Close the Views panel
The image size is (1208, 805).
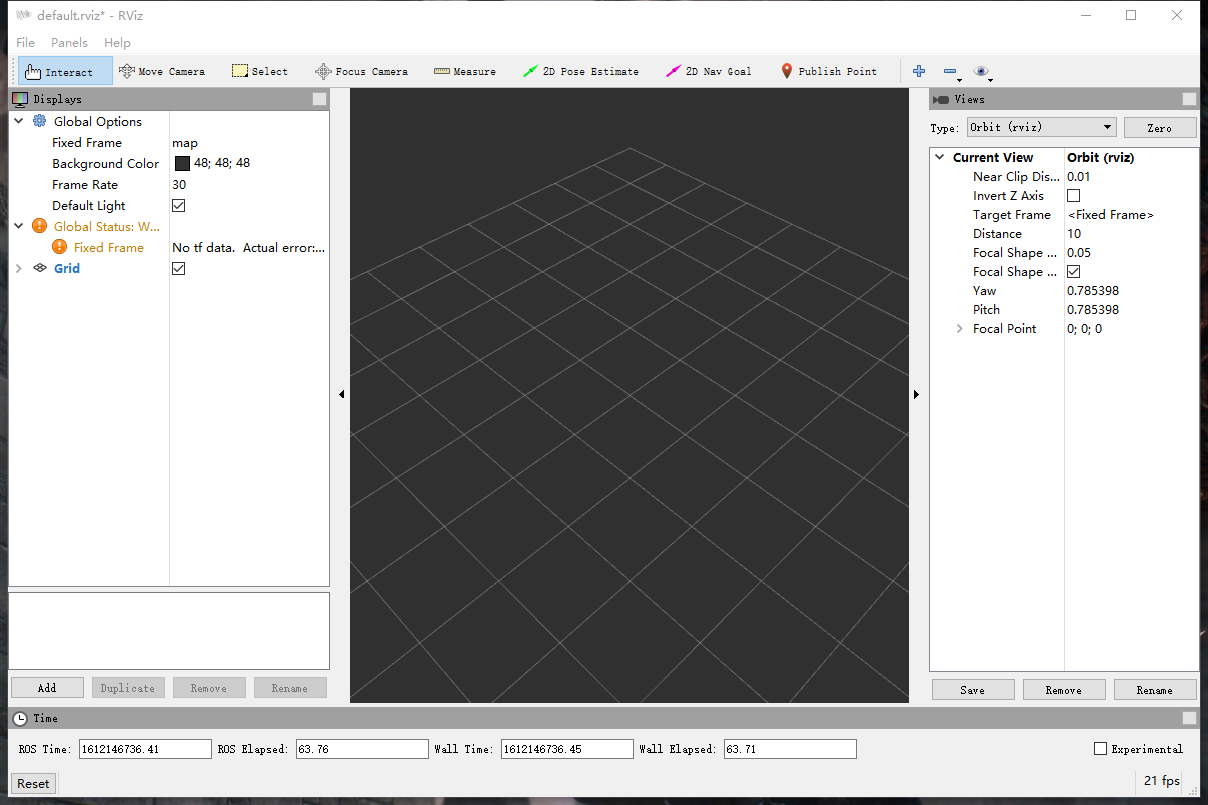[x=1189, y=99]
